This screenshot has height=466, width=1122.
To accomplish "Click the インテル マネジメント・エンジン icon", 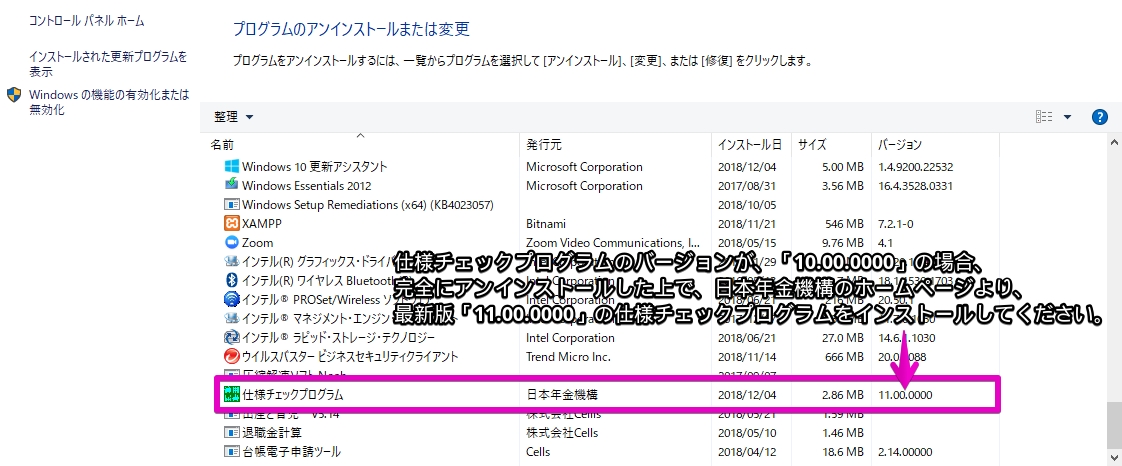I will tap(231, 318).
